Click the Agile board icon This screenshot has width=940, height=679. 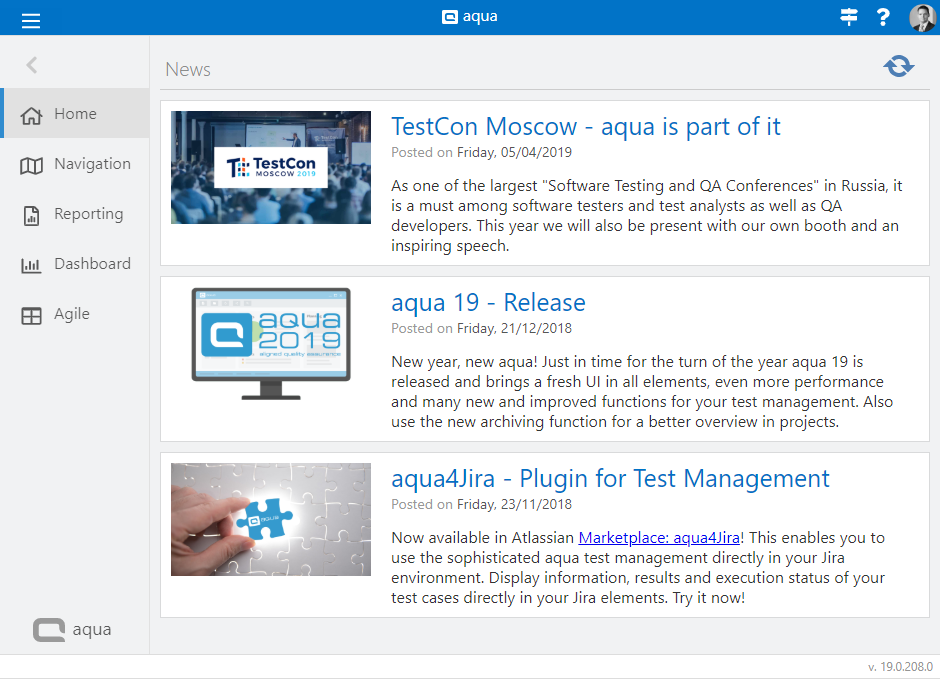point(32,315)
